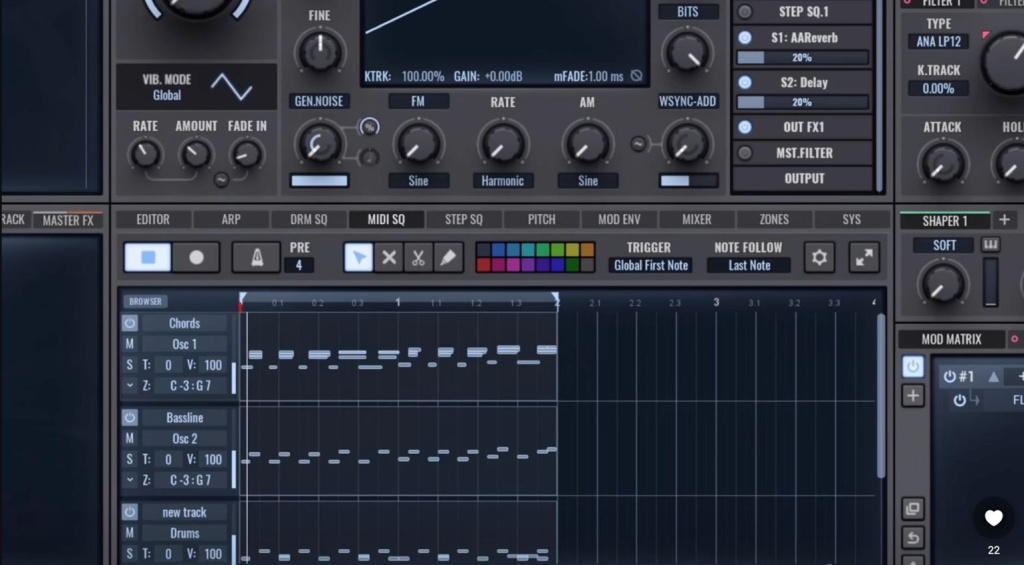Viewport: 1024px width, 565px height.
Task: Click the BROWSER button
Action: click(145, 301)
